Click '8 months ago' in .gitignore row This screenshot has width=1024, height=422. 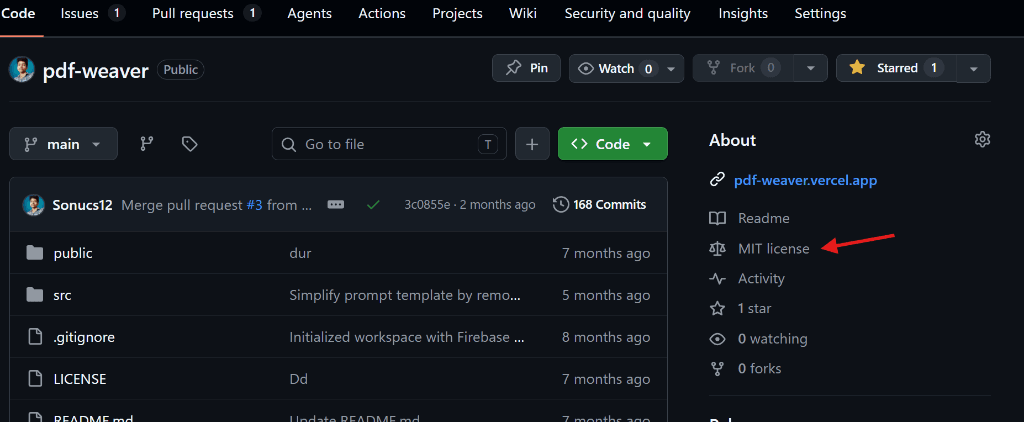click(606, 337)
